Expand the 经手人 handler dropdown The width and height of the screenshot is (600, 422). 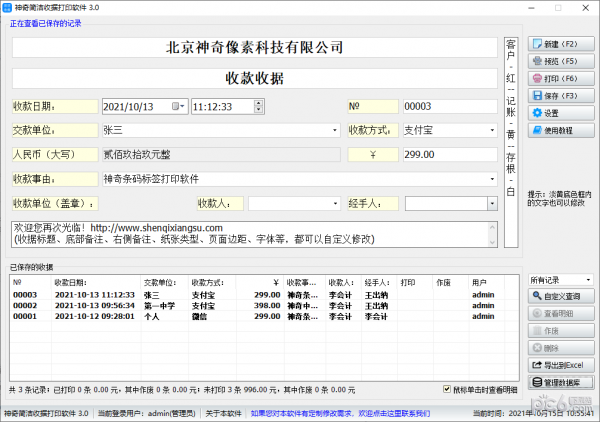(x=492, y=204)
